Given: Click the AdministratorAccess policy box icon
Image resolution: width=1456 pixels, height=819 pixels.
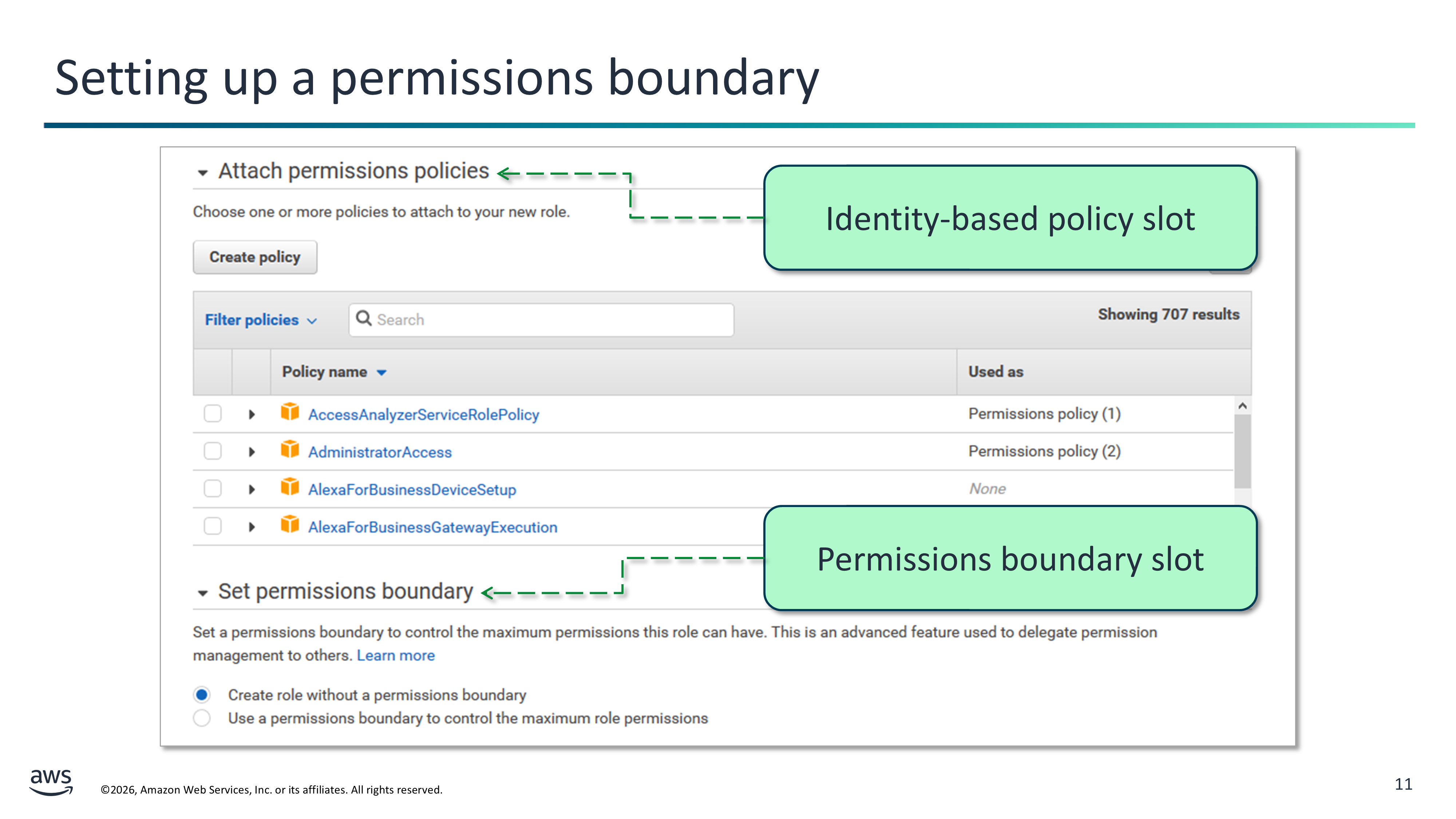Looking at the screenshot, I should point(290,450).
